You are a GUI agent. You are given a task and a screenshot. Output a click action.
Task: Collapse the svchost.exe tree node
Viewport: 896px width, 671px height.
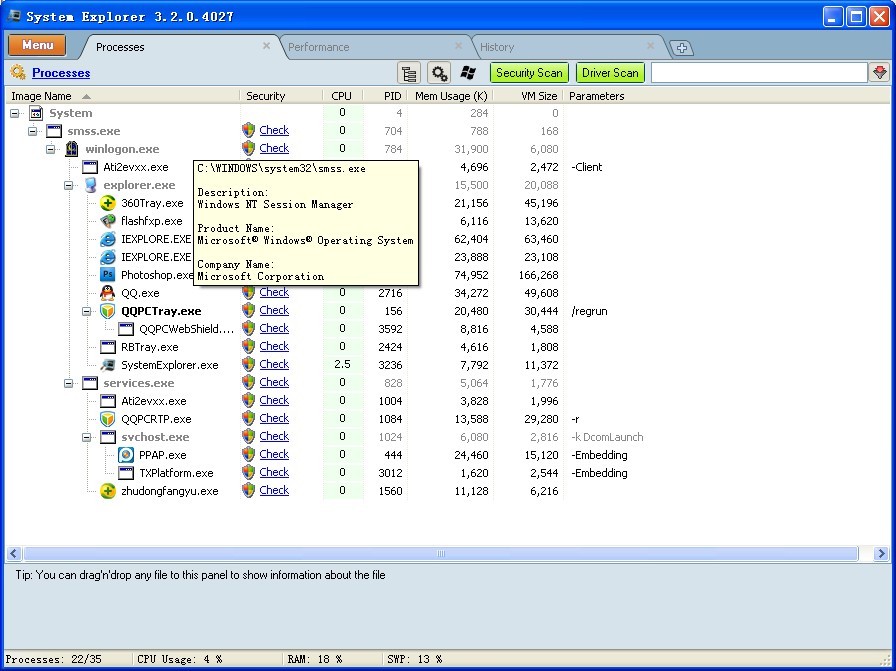87,437
